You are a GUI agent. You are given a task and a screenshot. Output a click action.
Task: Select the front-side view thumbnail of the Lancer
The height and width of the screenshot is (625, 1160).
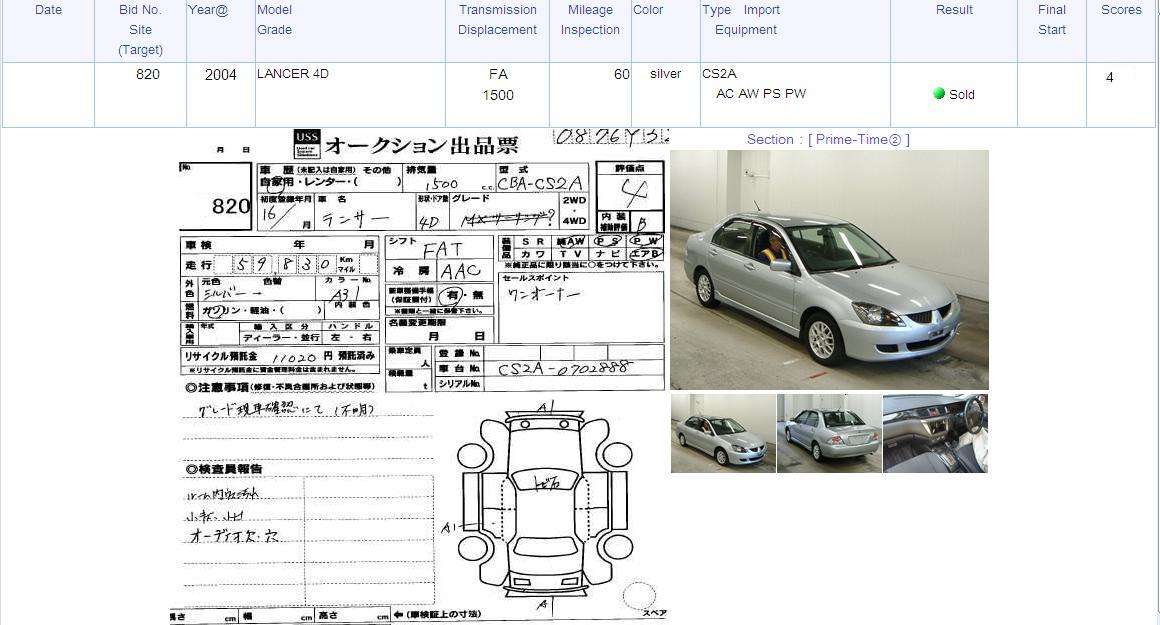click(723, 433)
